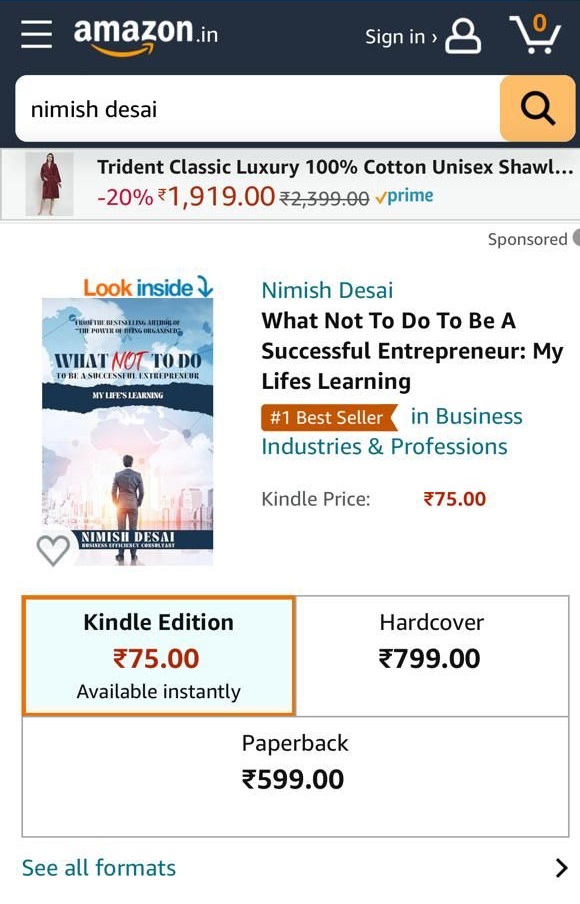Image resolution: width=580 pixels, height=904 pixels.
Task: Add book to wishlist with heart icon
Action: (x=53, y=550)
